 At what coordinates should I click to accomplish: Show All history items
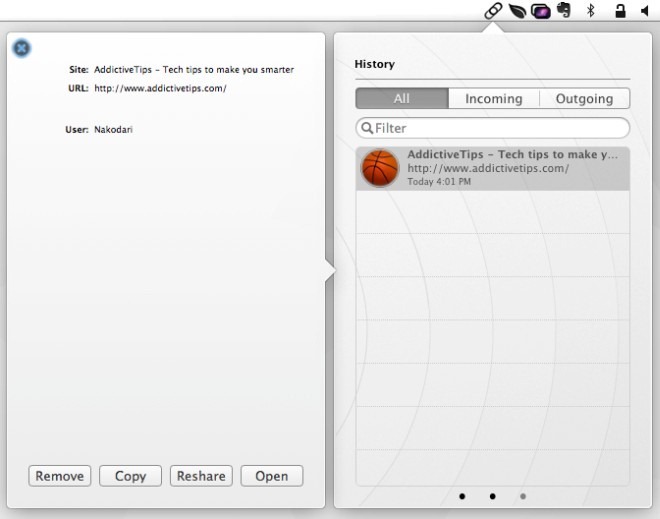tap(402, 98)
